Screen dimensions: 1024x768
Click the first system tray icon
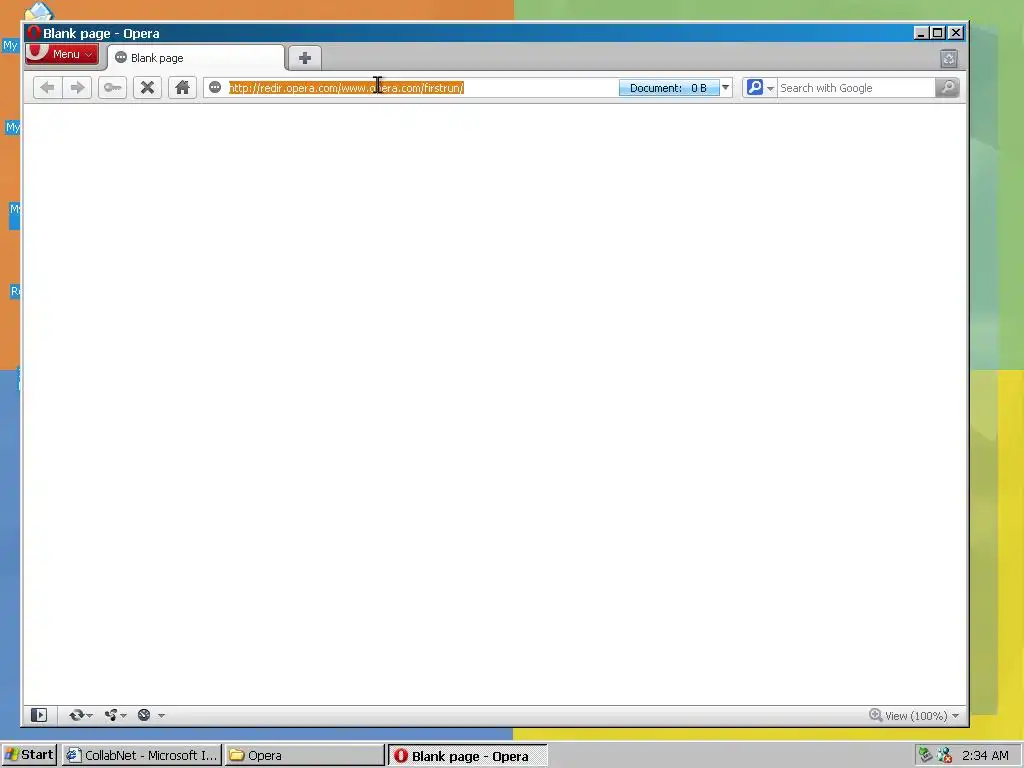click(x=925, y=756)
